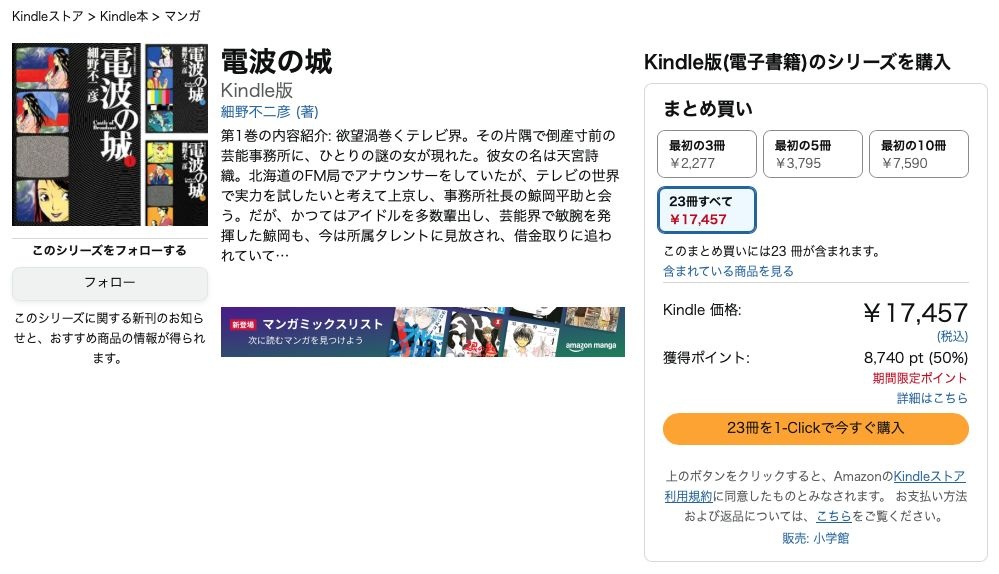The height and width of the screenshot is (574, 999).
Task: Open the Kindle本 breadcrumb link
Action: (x=124, y=17)
